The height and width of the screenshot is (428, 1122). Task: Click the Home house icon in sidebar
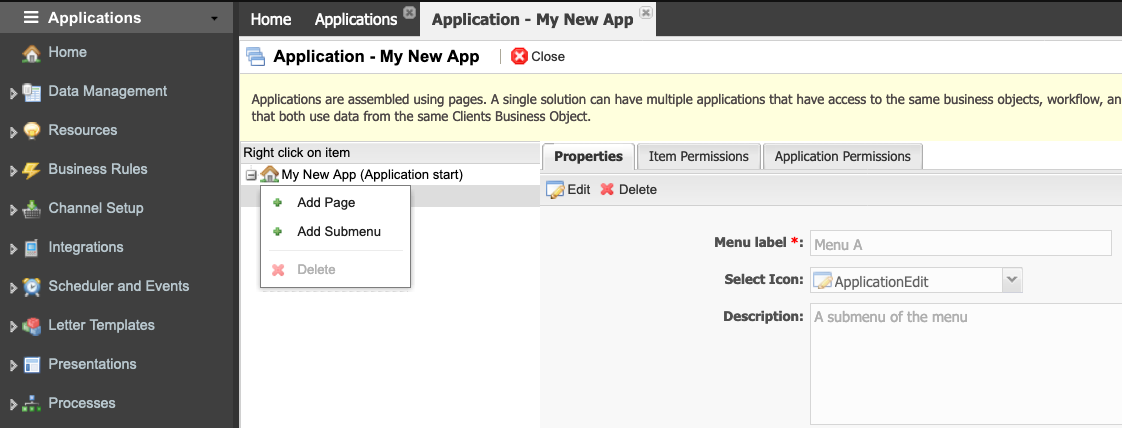coord(31,53)
